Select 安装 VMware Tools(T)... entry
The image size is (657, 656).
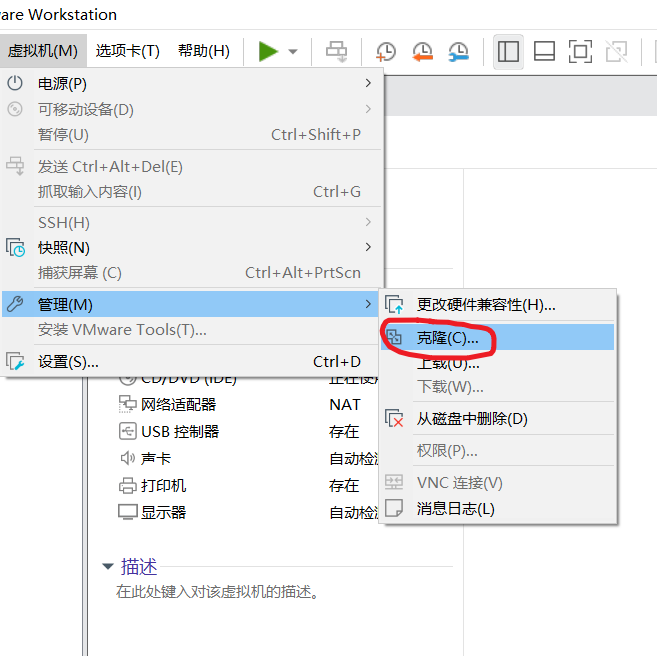coord(191,330)
